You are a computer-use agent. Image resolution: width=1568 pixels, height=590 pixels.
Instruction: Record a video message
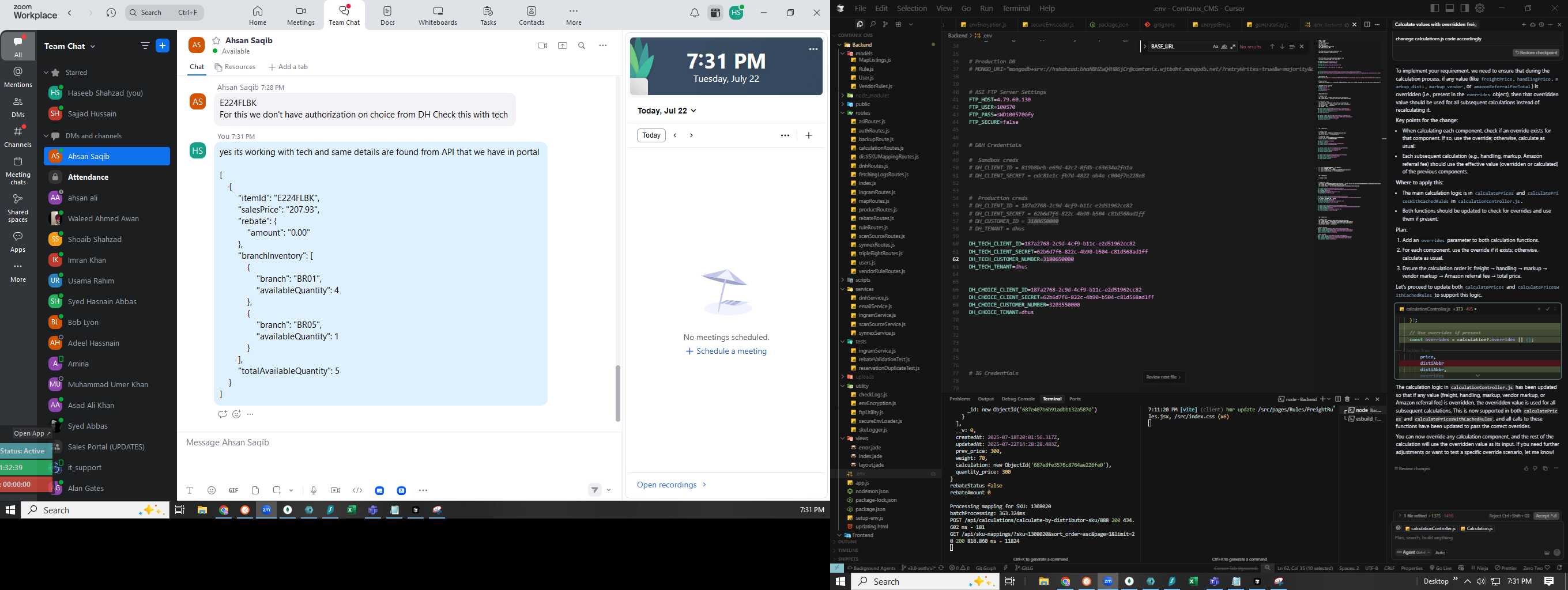tap(336, 490)
